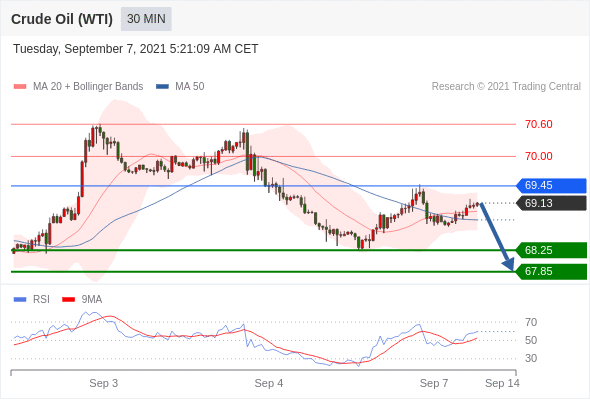Click the blue downward forecast arrow head
Viewport: 590px width, 400px height.
509,265
